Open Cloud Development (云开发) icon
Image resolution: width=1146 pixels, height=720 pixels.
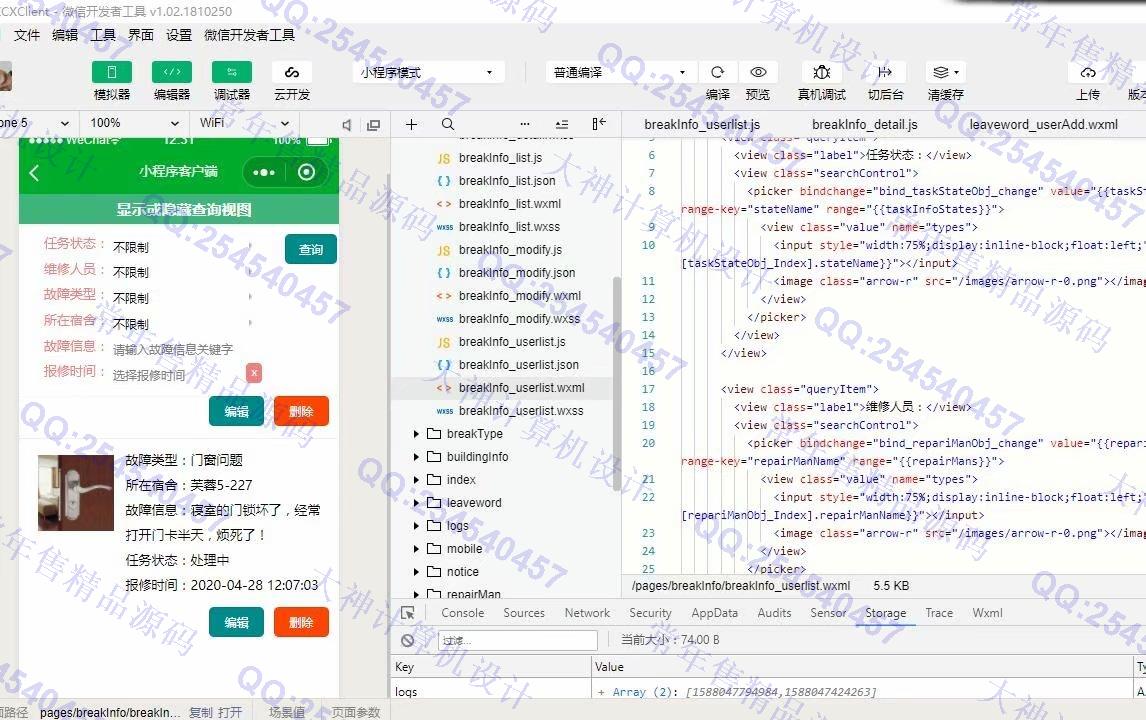[292, 72]
